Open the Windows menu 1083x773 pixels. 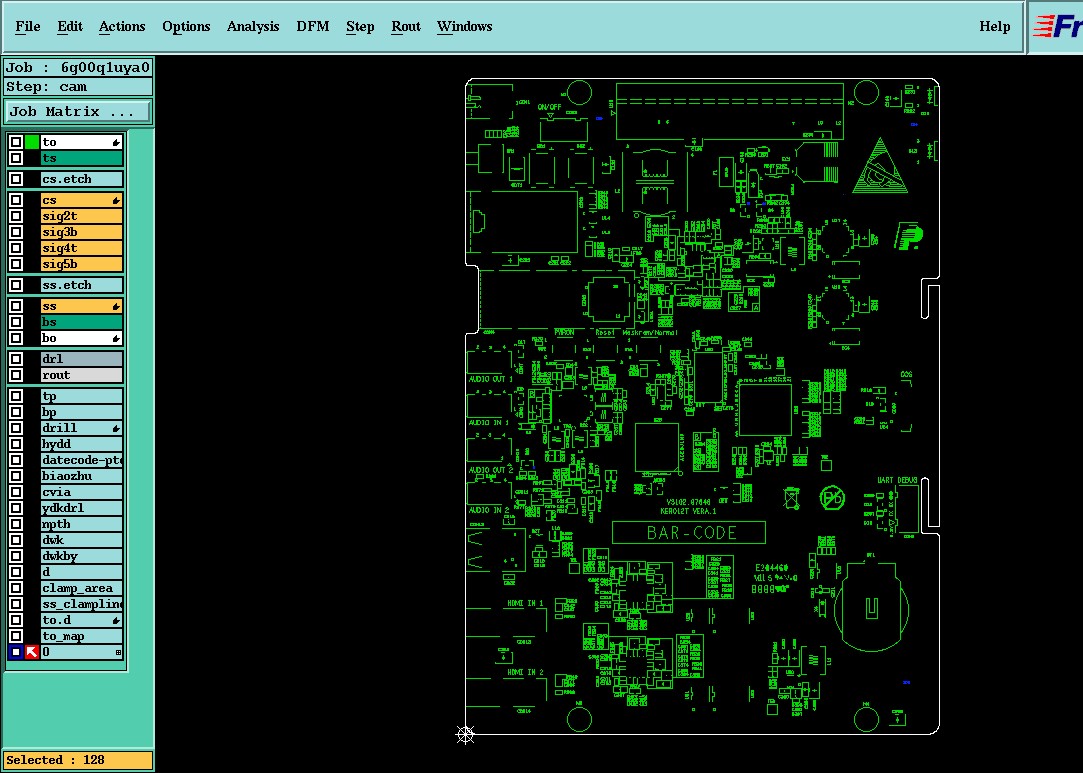pos(464,26)
